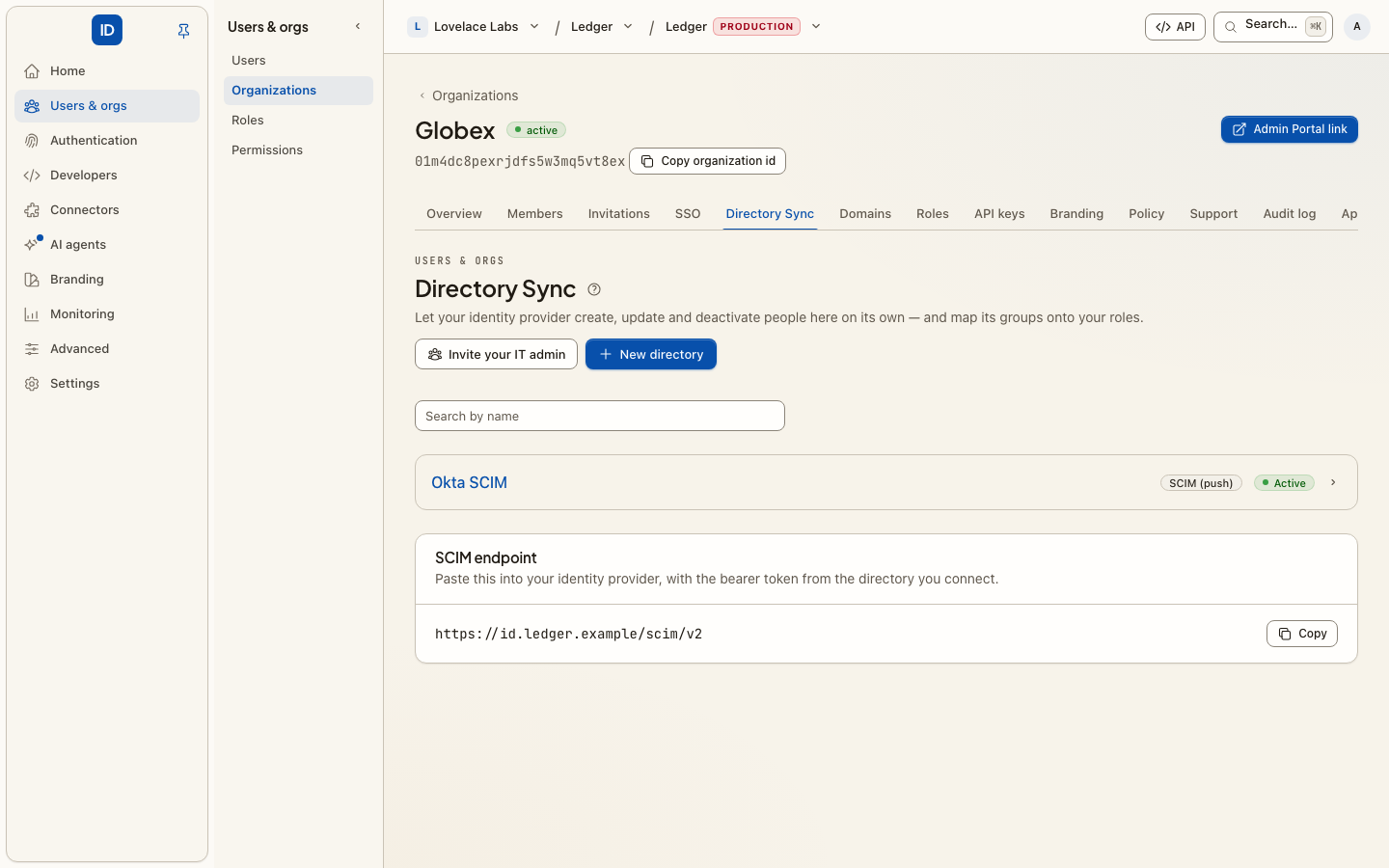
Task: Open the user avatar menu
Action: 1357,27
